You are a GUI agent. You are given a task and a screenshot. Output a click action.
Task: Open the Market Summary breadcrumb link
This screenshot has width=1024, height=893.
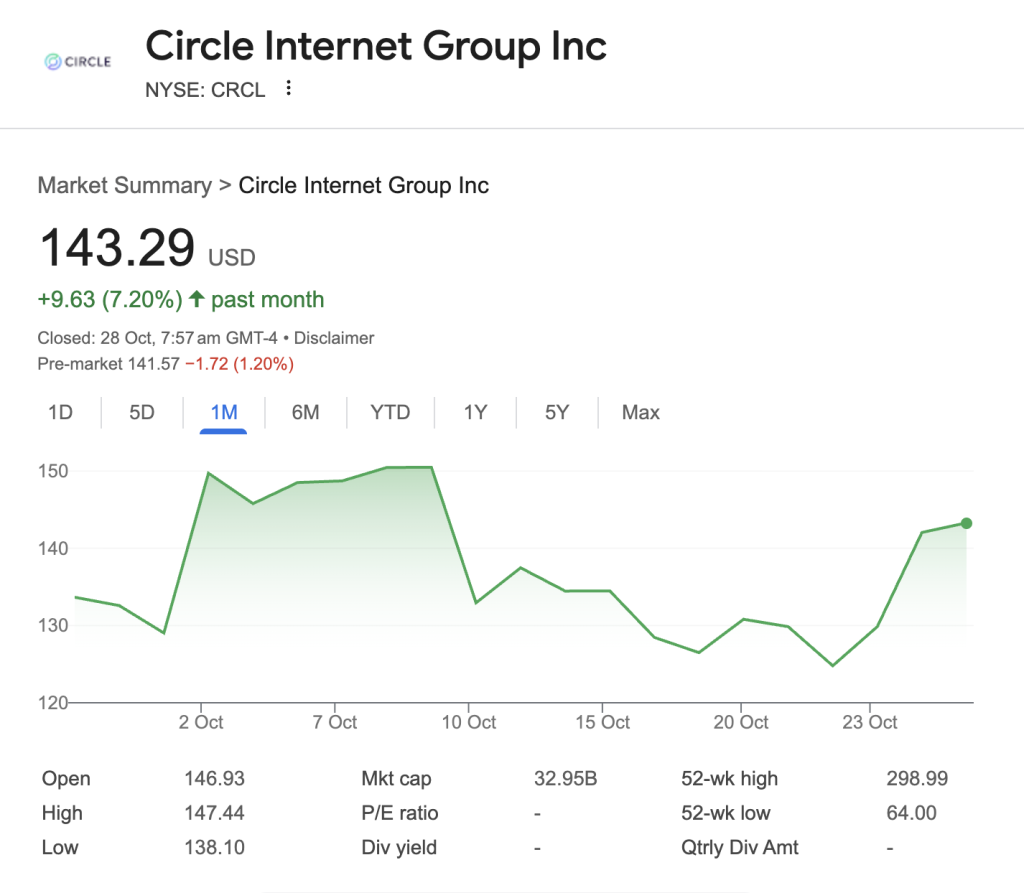click(124, 185)
